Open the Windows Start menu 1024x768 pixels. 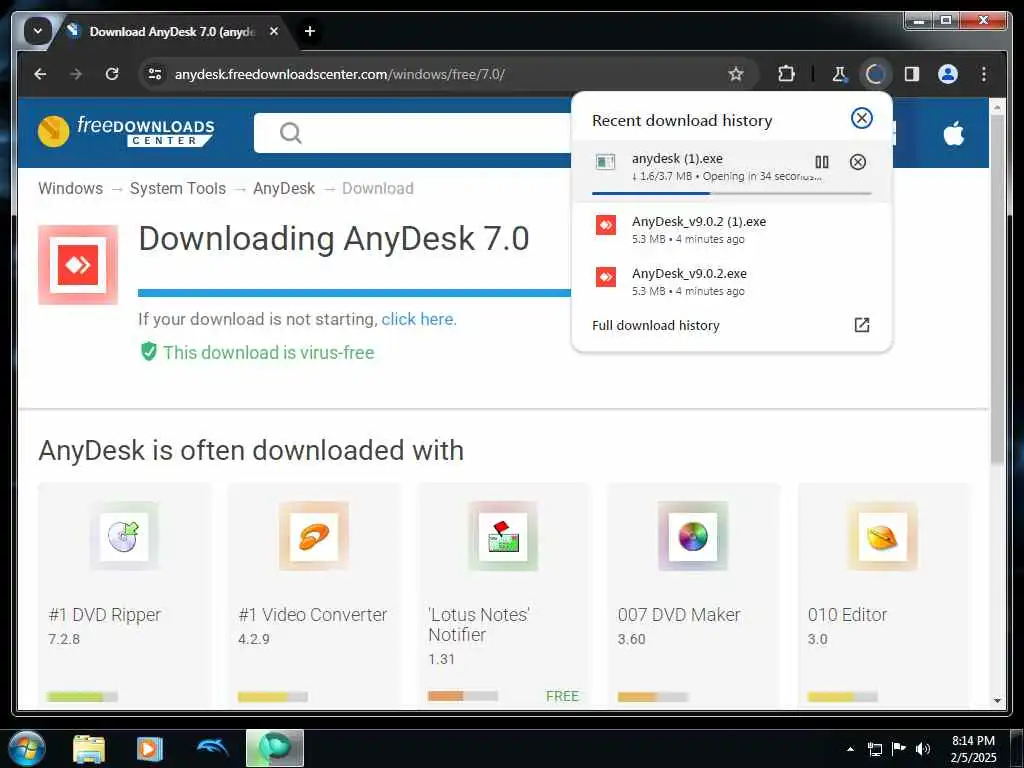click(27, 748)
